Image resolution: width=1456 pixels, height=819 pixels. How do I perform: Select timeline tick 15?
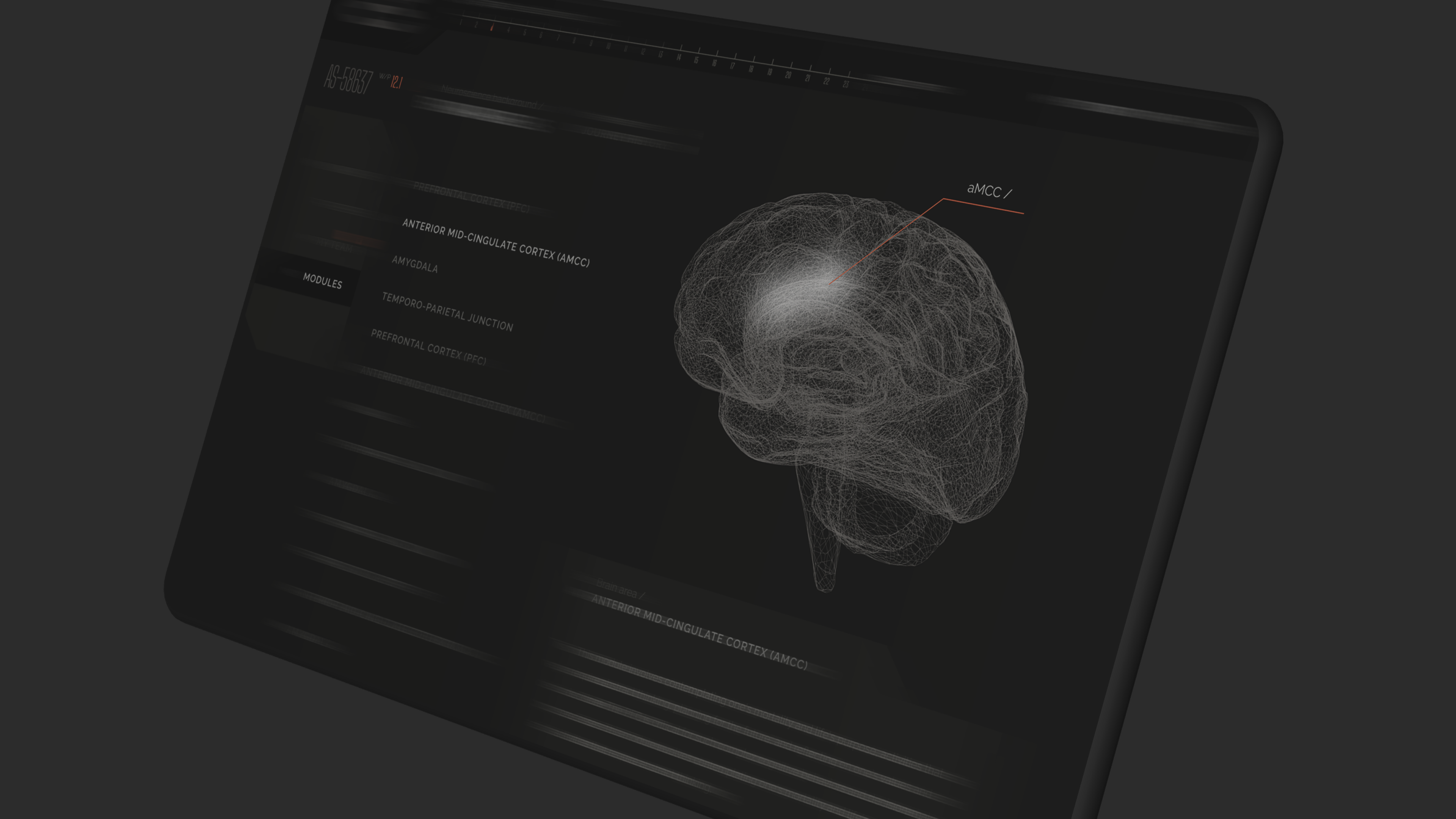697,60
